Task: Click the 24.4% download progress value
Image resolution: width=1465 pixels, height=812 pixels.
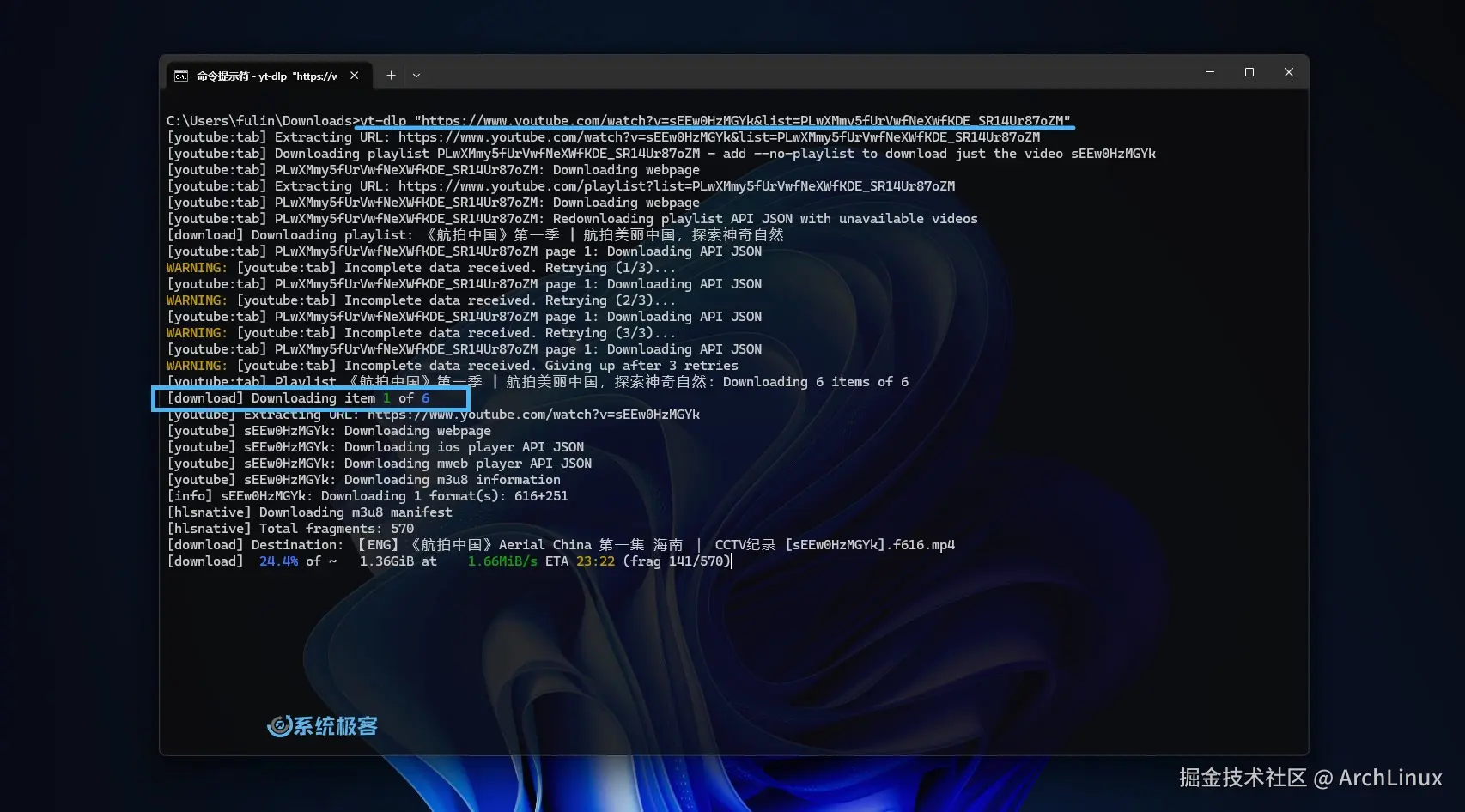Action: (x=278, y=561)
